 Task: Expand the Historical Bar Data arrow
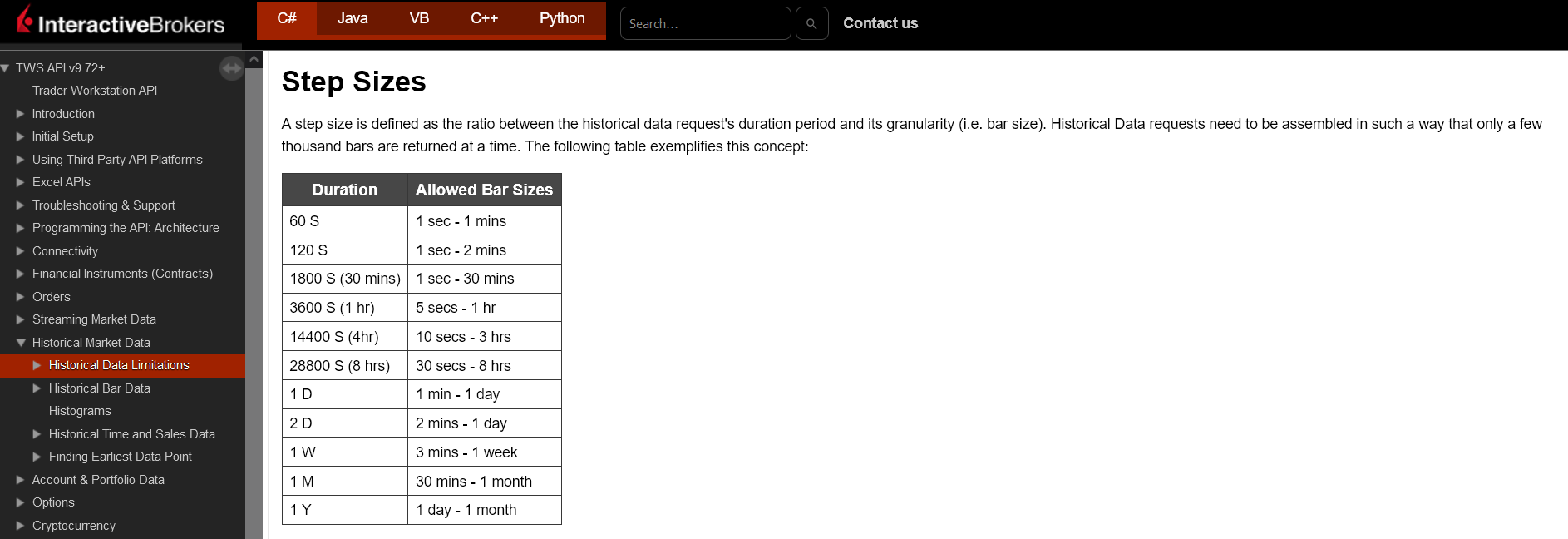coord(37,388)
